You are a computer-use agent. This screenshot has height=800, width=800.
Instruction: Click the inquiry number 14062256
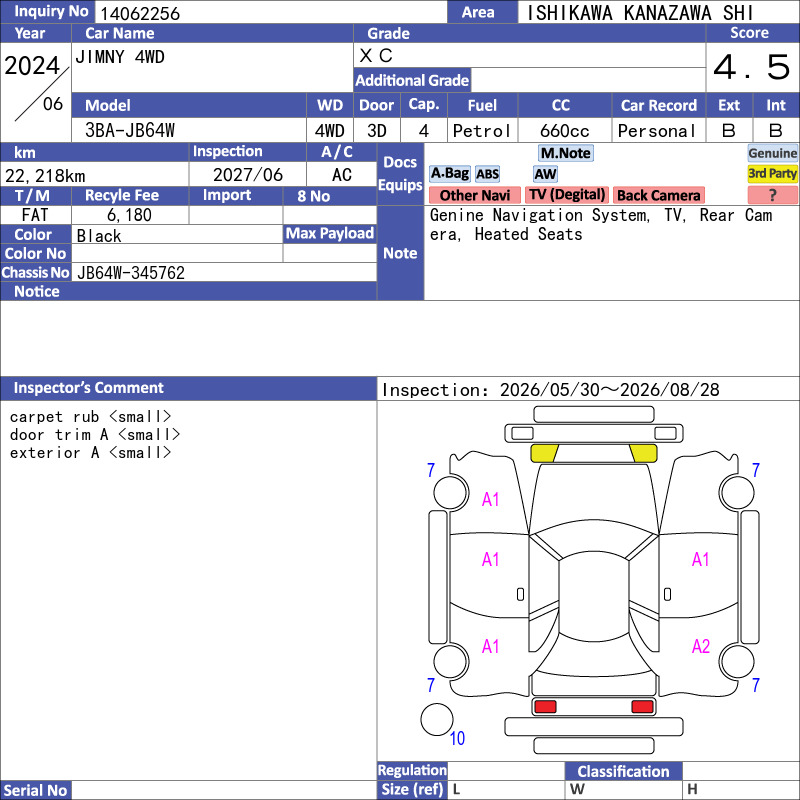(140, 13)
